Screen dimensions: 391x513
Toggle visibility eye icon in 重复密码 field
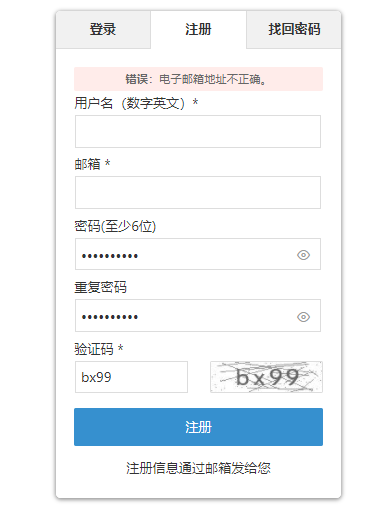tap(303, 317)
